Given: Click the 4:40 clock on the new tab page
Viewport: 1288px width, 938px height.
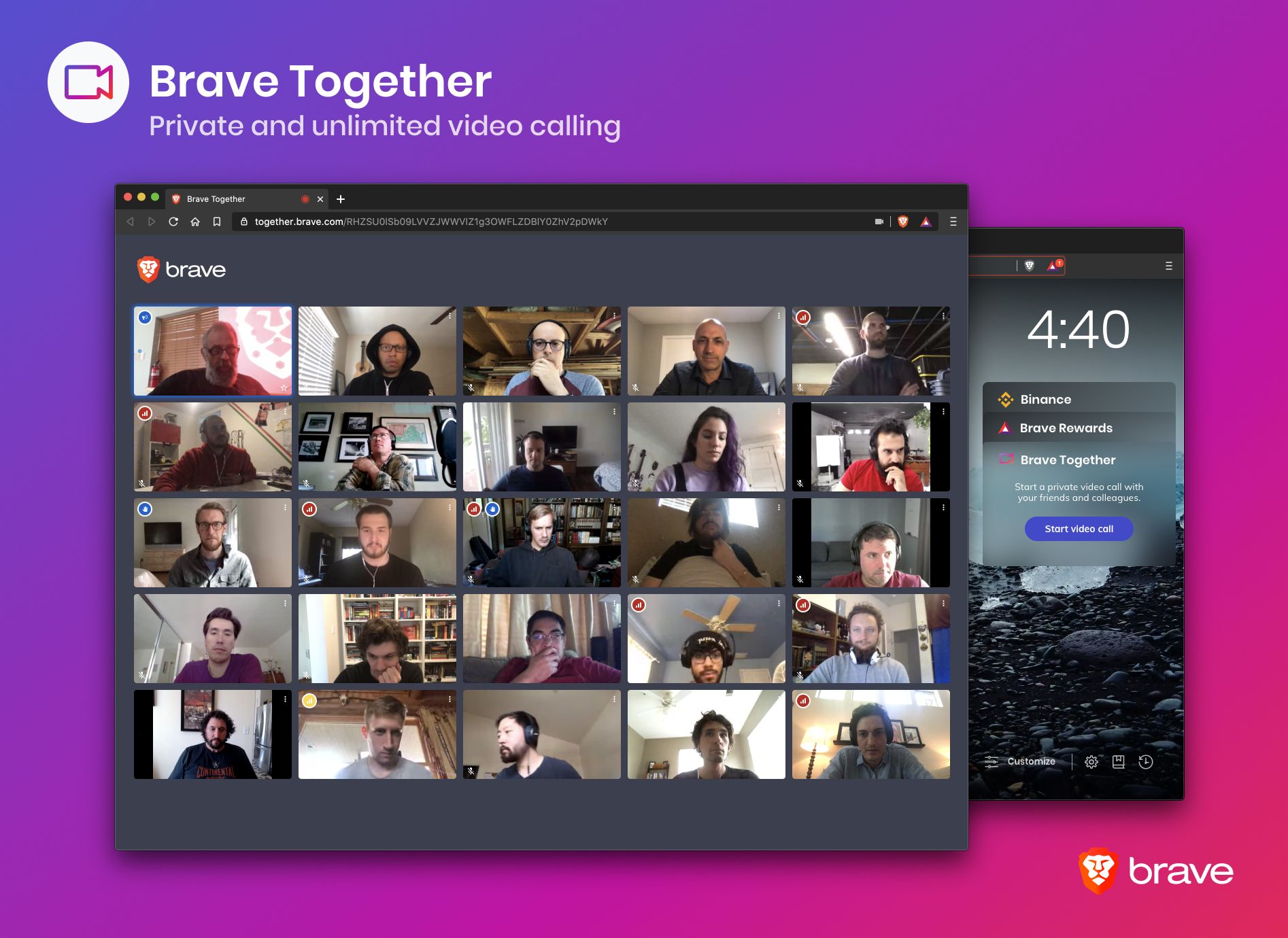Looking at the screenshot, I should (x=1079, y=330).
